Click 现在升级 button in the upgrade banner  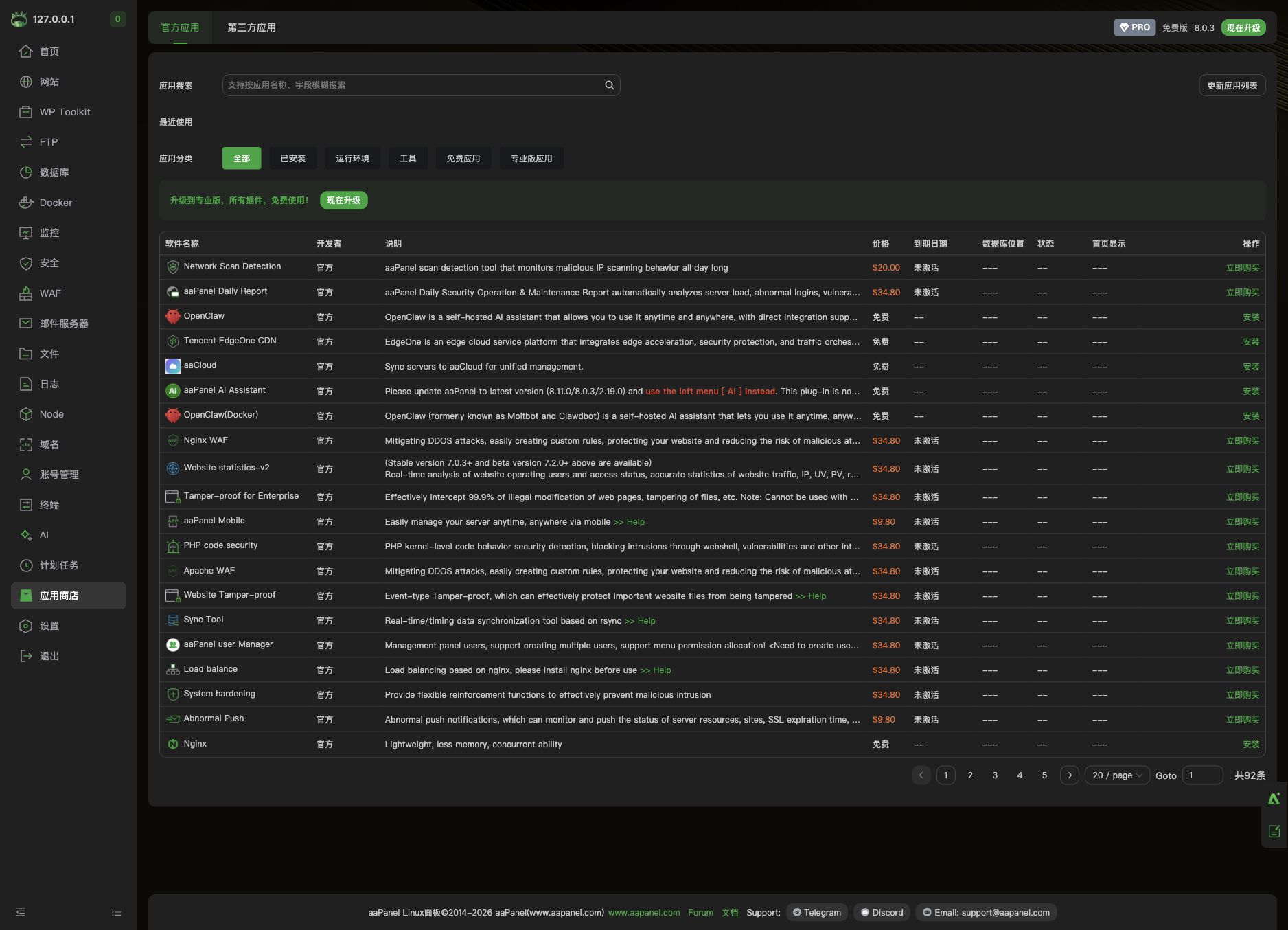pos(343,201)
